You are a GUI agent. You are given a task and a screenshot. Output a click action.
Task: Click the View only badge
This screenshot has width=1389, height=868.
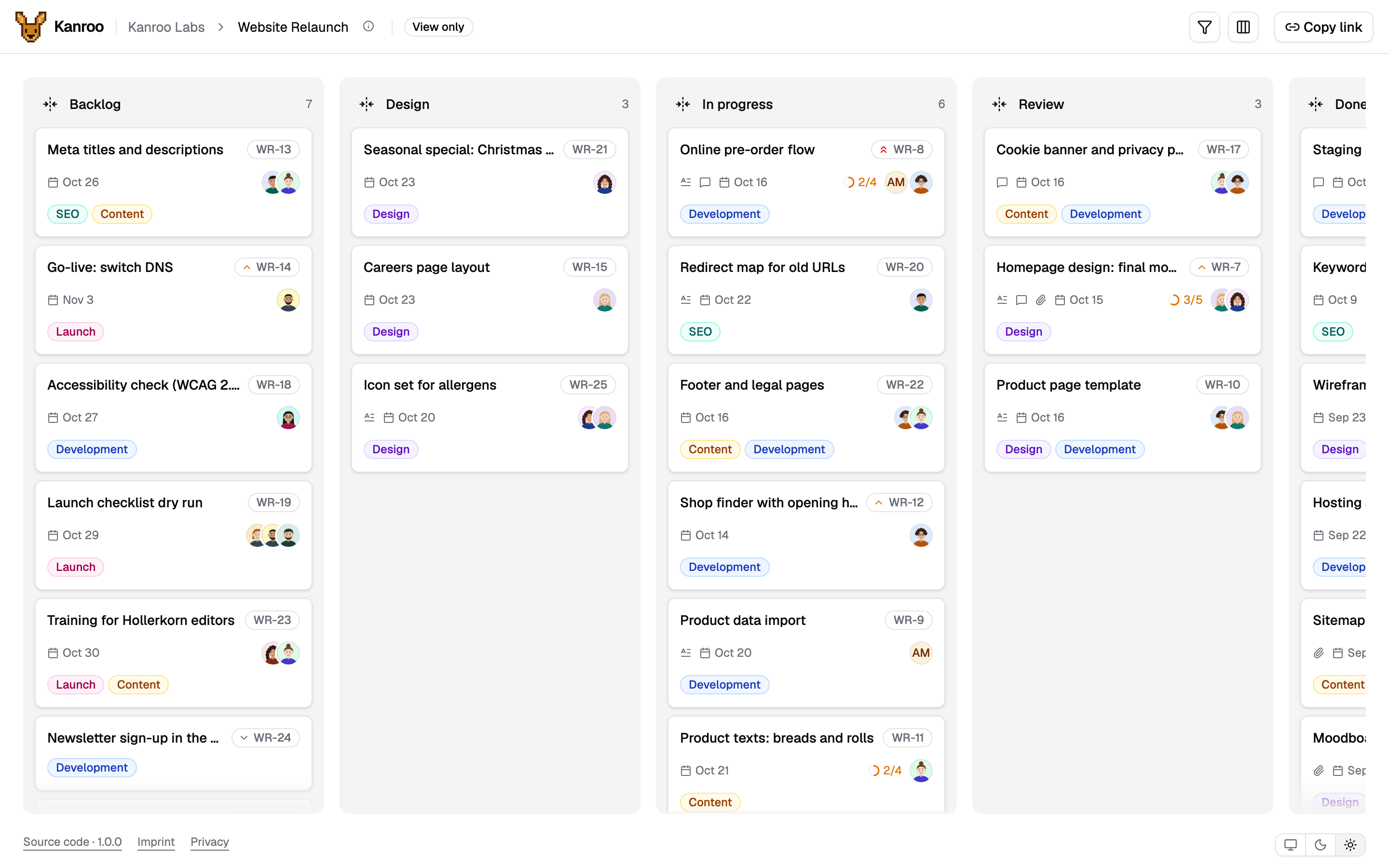pos(438,27)
